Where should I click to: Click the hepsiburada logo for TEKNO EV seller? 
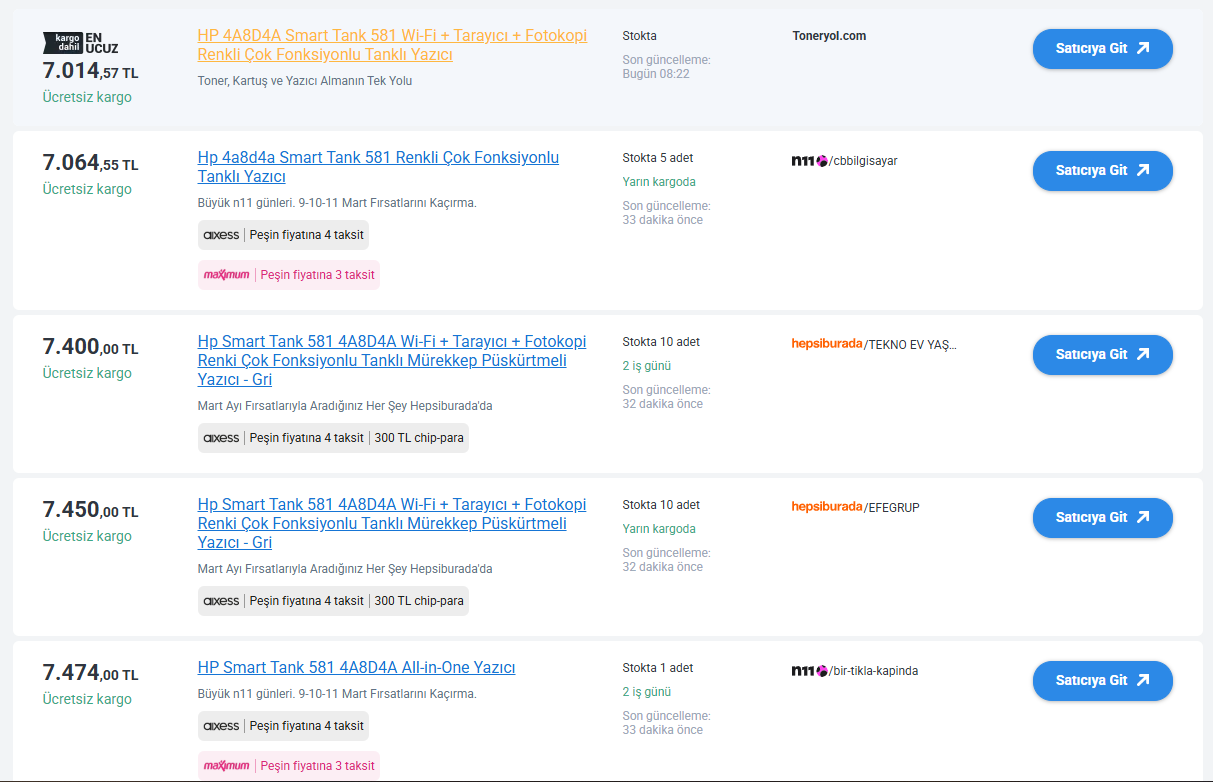(x=826, y=344)
